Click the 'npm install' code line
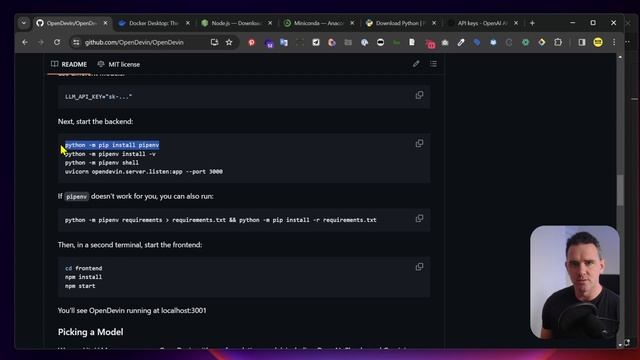This screenshot has height=360, width=640. [x=83, y=277]
